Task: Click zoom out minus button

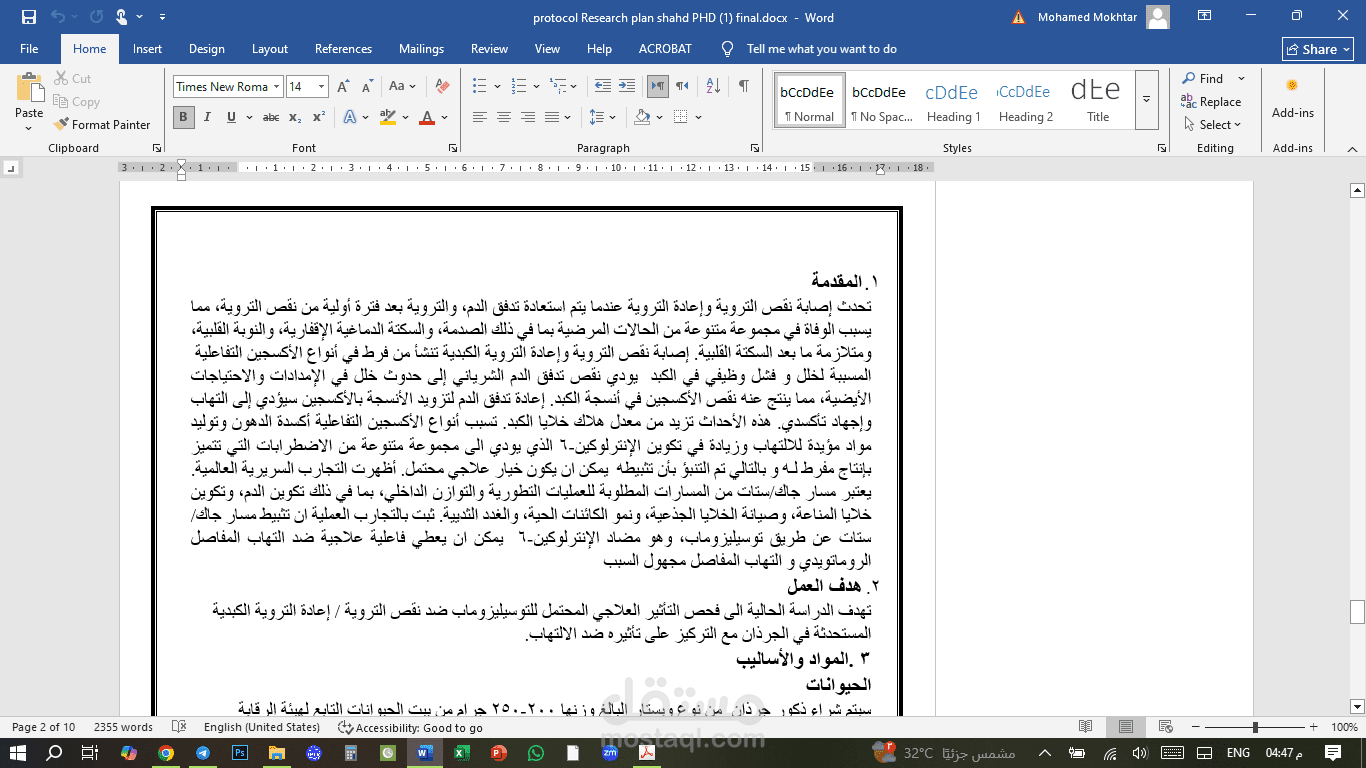Action: [x=1196, y=727]
